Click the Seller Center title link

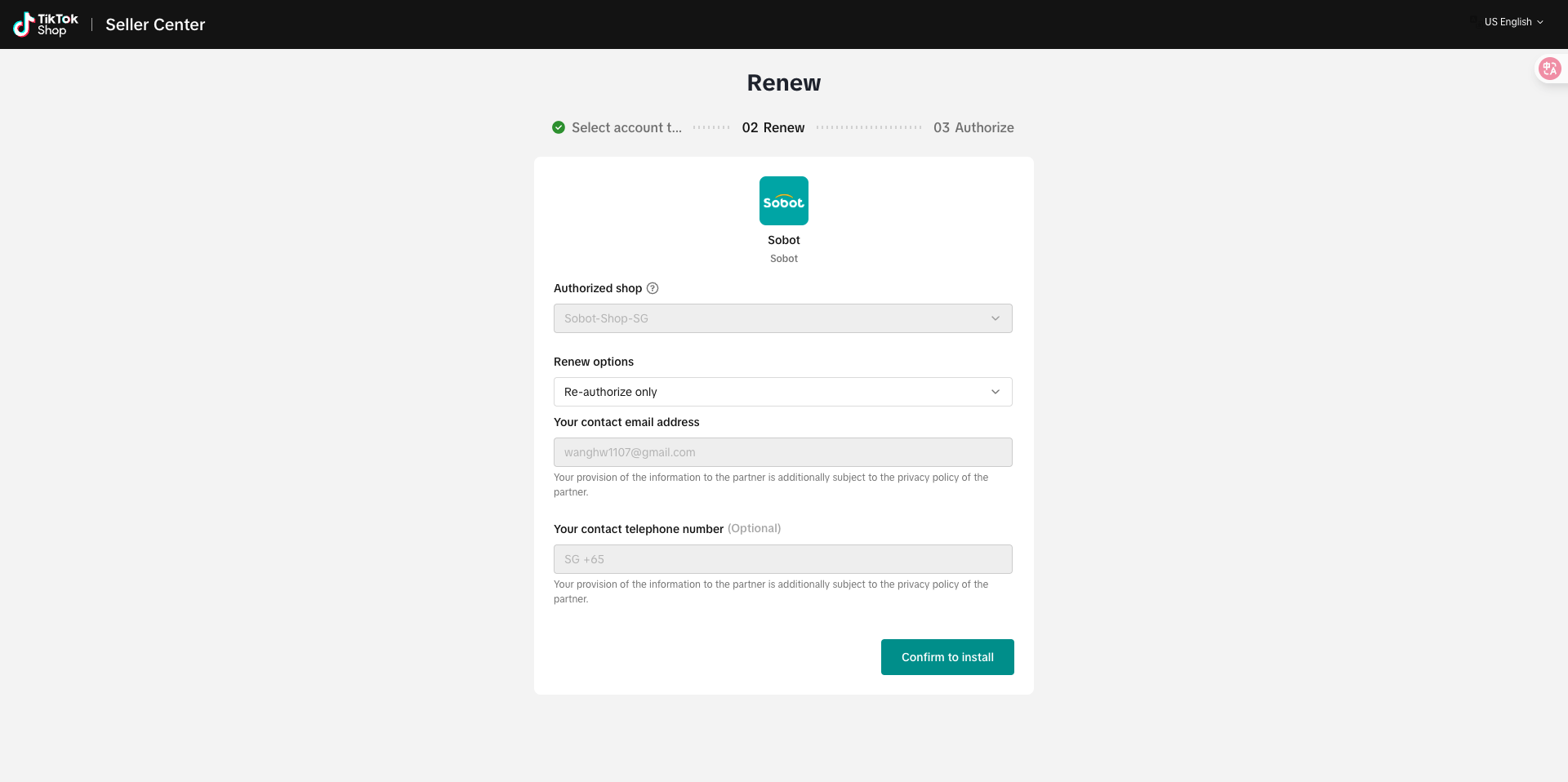[x=155, y=24]
